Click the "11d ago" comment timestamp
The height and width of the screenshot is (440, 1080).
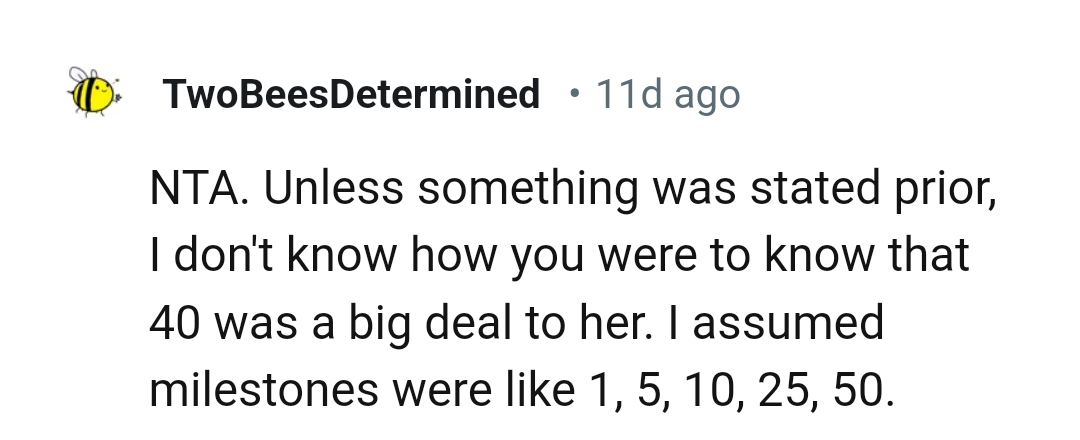coord(668,95)
